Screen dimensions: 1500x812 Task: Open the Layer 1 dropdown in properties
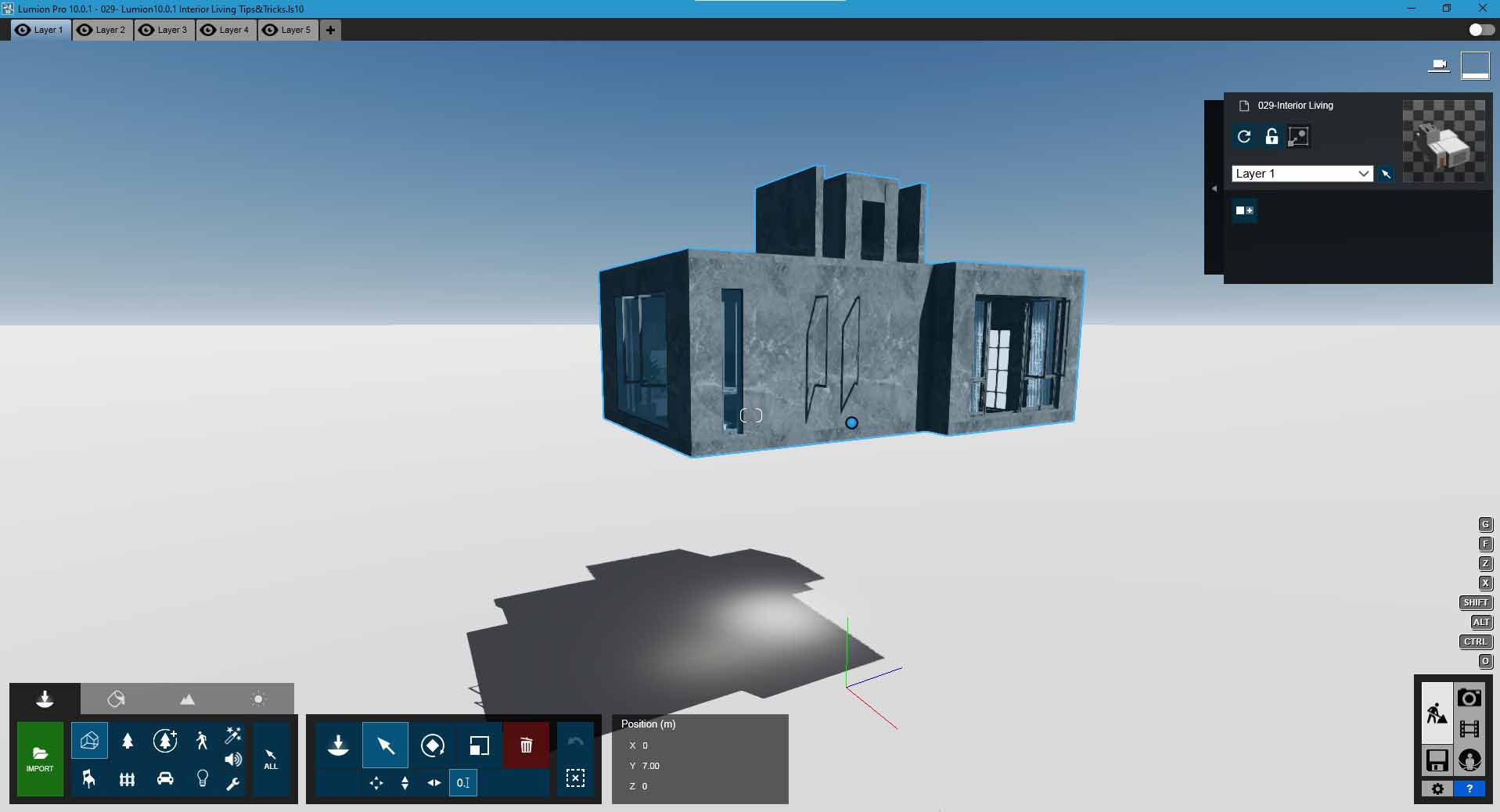[1302, 174]
